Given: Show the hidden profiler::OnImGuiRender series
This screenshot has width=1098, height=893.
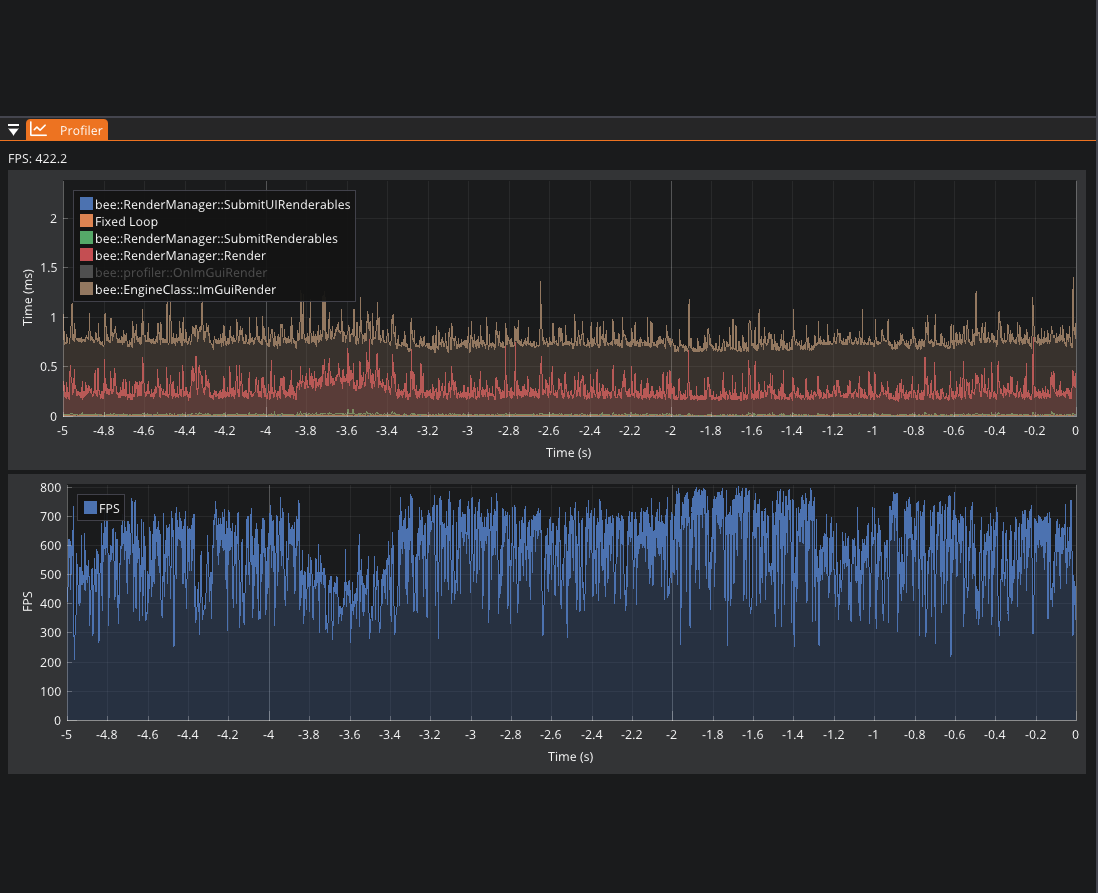Looking at the screenshot, I should 181,273.
